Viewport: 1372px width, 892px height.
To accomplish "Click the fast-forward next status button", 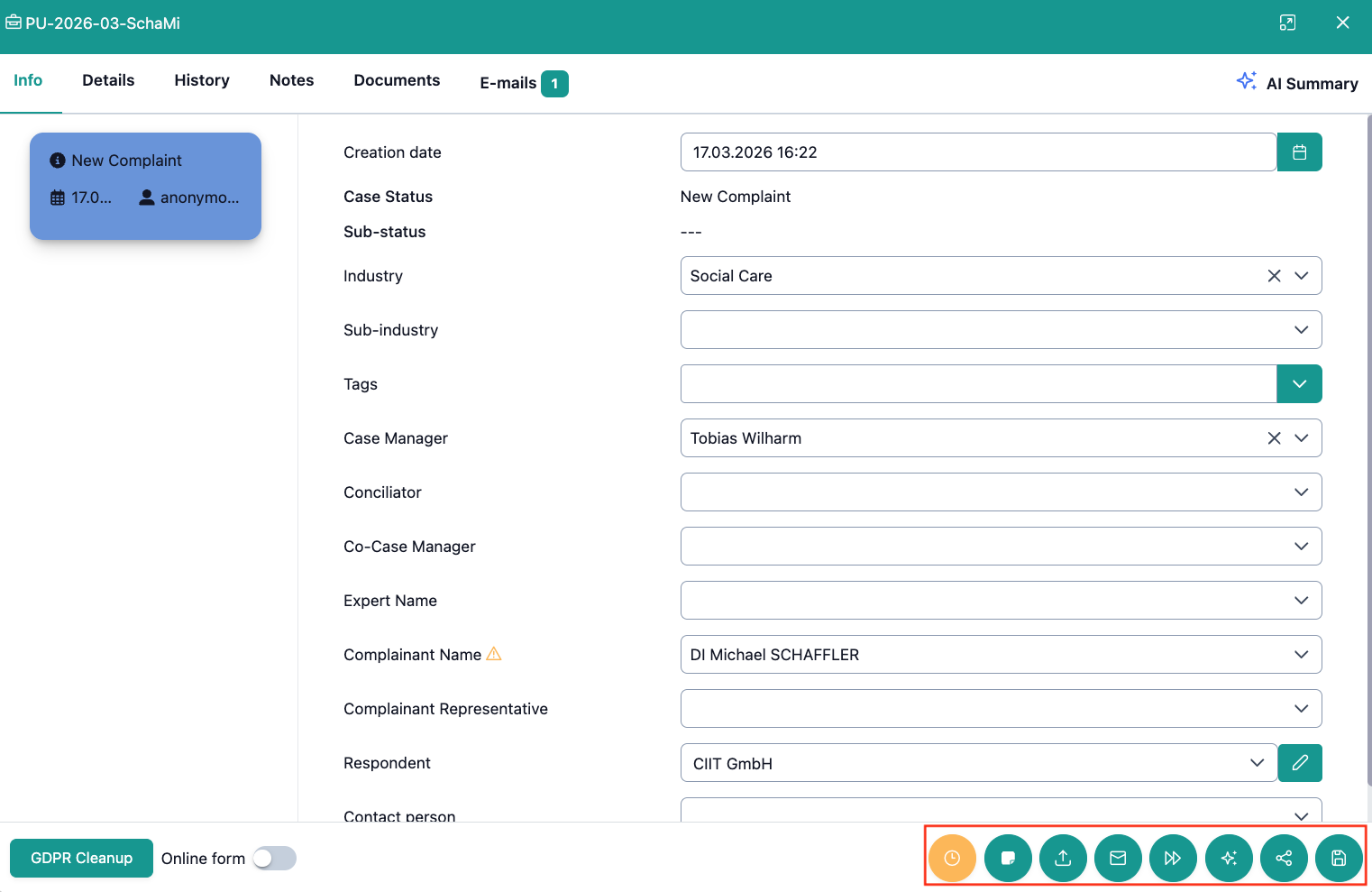I will click(1173, 858).
